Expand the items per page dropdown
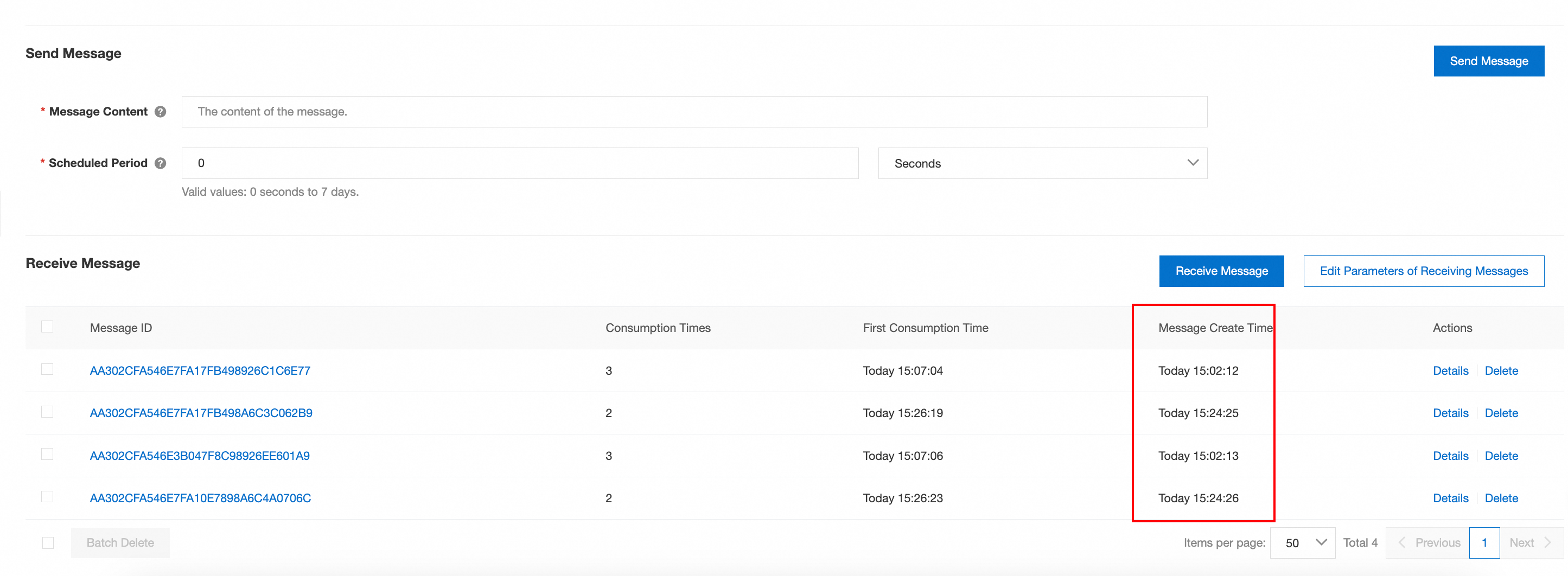 tap(1303, 542)
